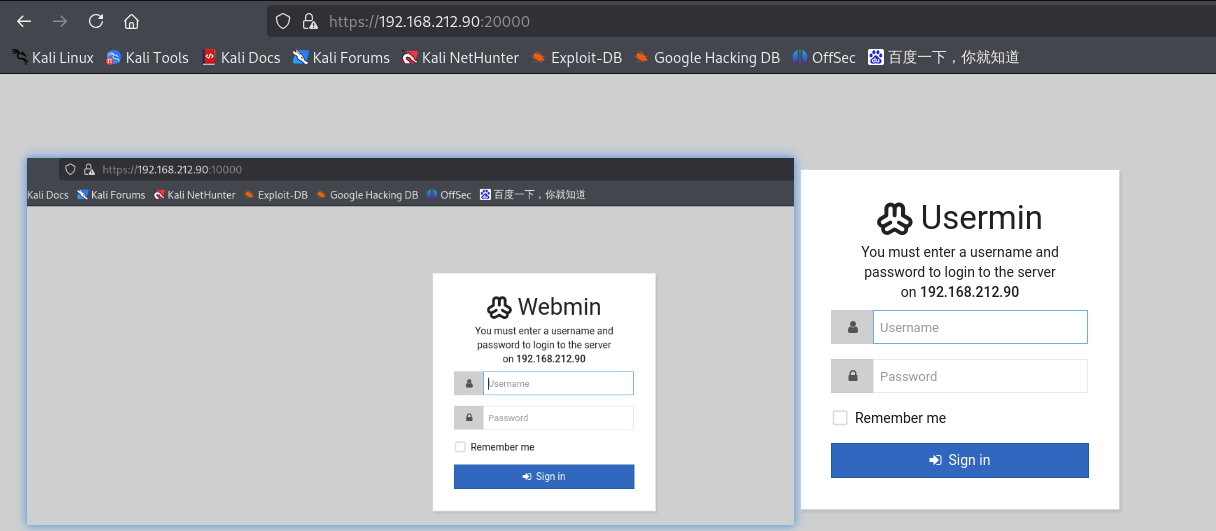Open the Kali Tools bookmark
Viewport: 1216px width, 531px height.
click(x=147, y=57)
